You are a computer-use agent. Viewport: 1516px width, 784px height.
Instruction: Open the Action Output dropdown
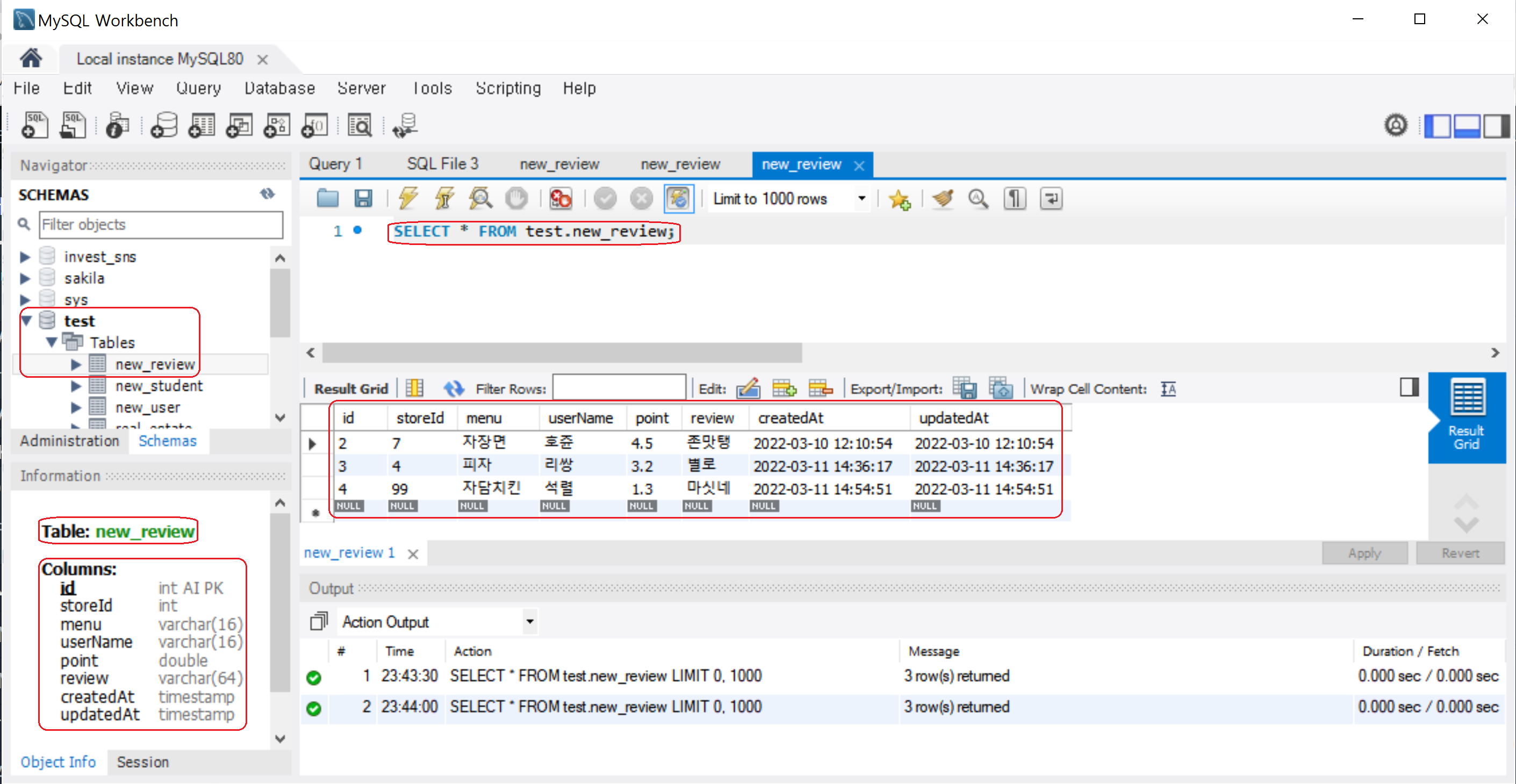coord(530,622)
